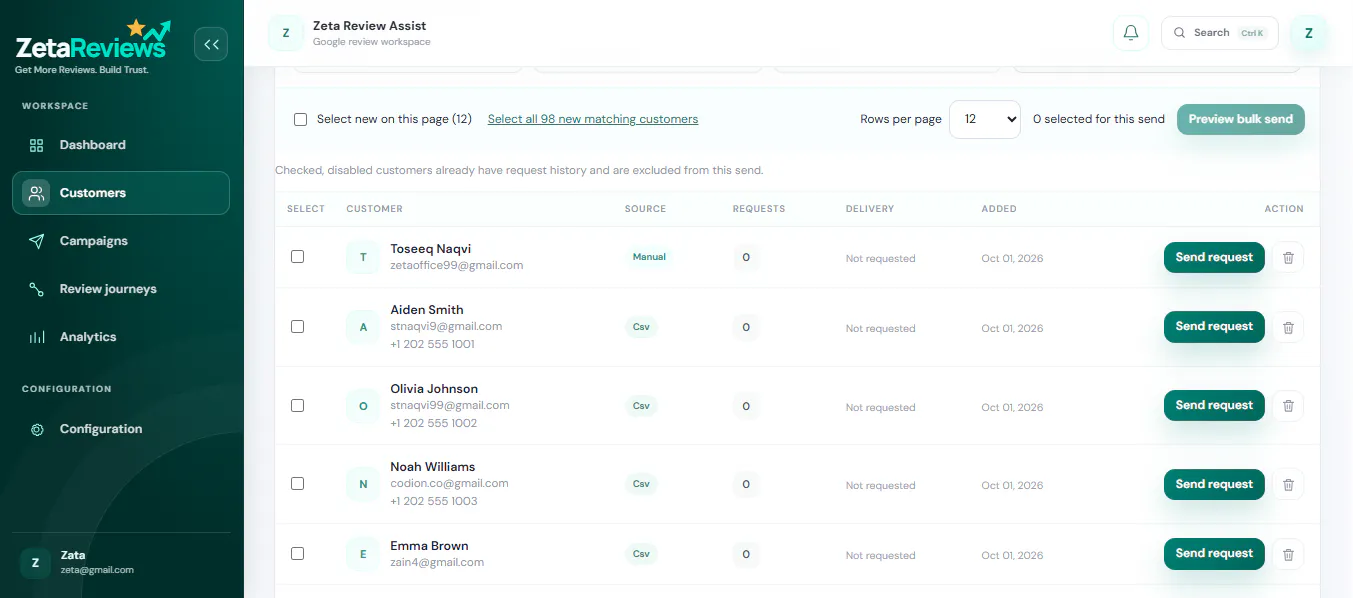
Task: Open notifications via the bell icon
Action: point(1131,33)
